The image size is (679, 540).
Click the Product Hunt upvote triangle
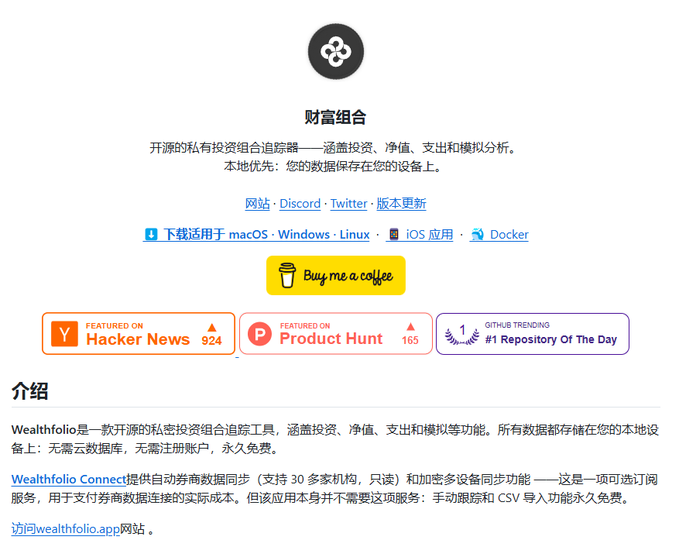click(410, 327)
